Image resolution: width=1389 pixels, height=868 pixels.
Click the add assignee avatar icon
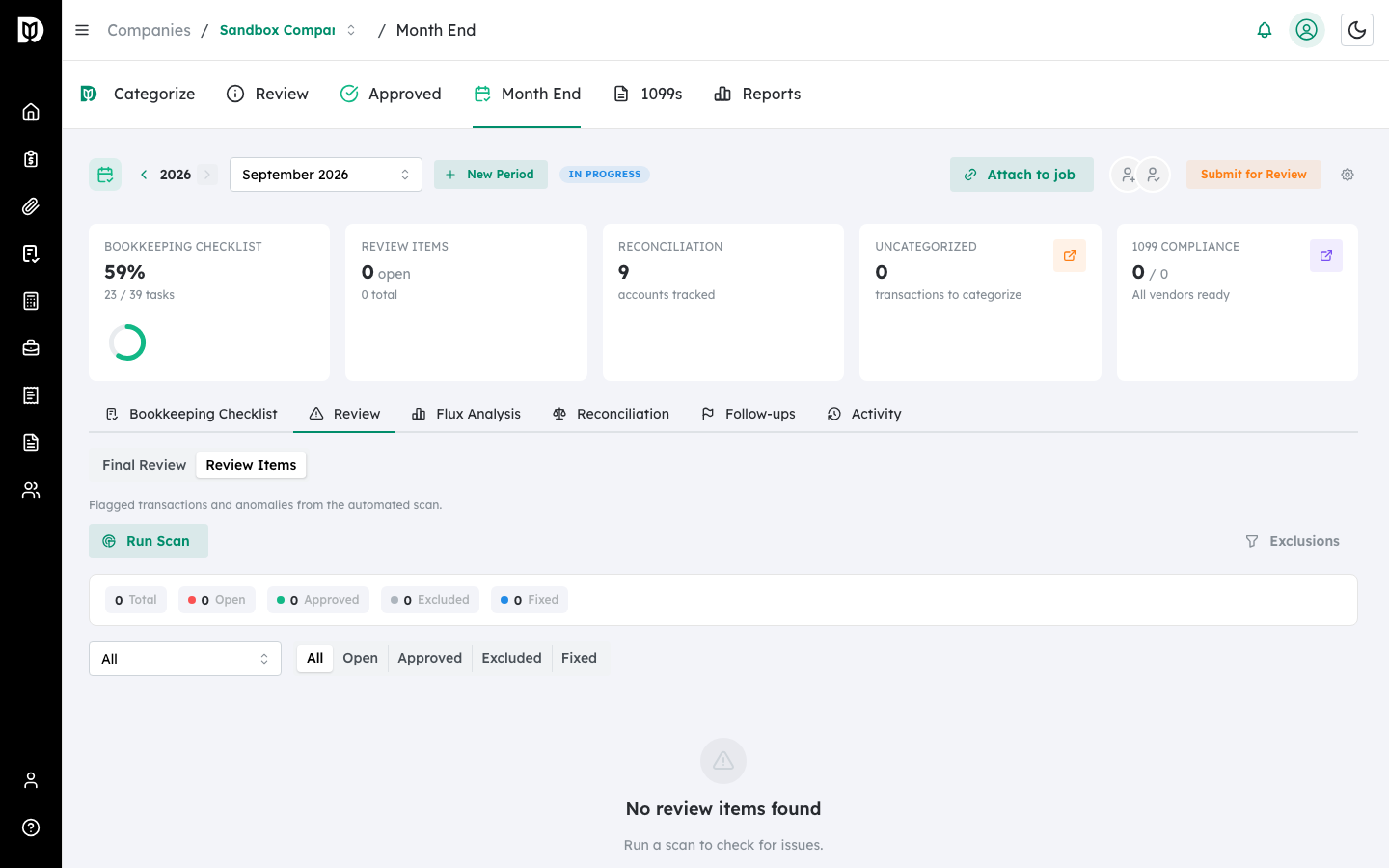tap(1127, 175)
